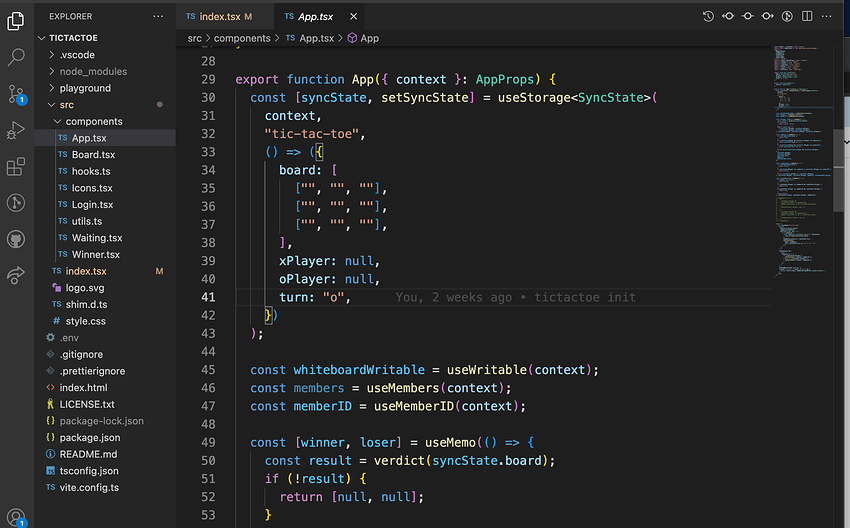
Task: Go to previous change icon
Action: [727, 16]
